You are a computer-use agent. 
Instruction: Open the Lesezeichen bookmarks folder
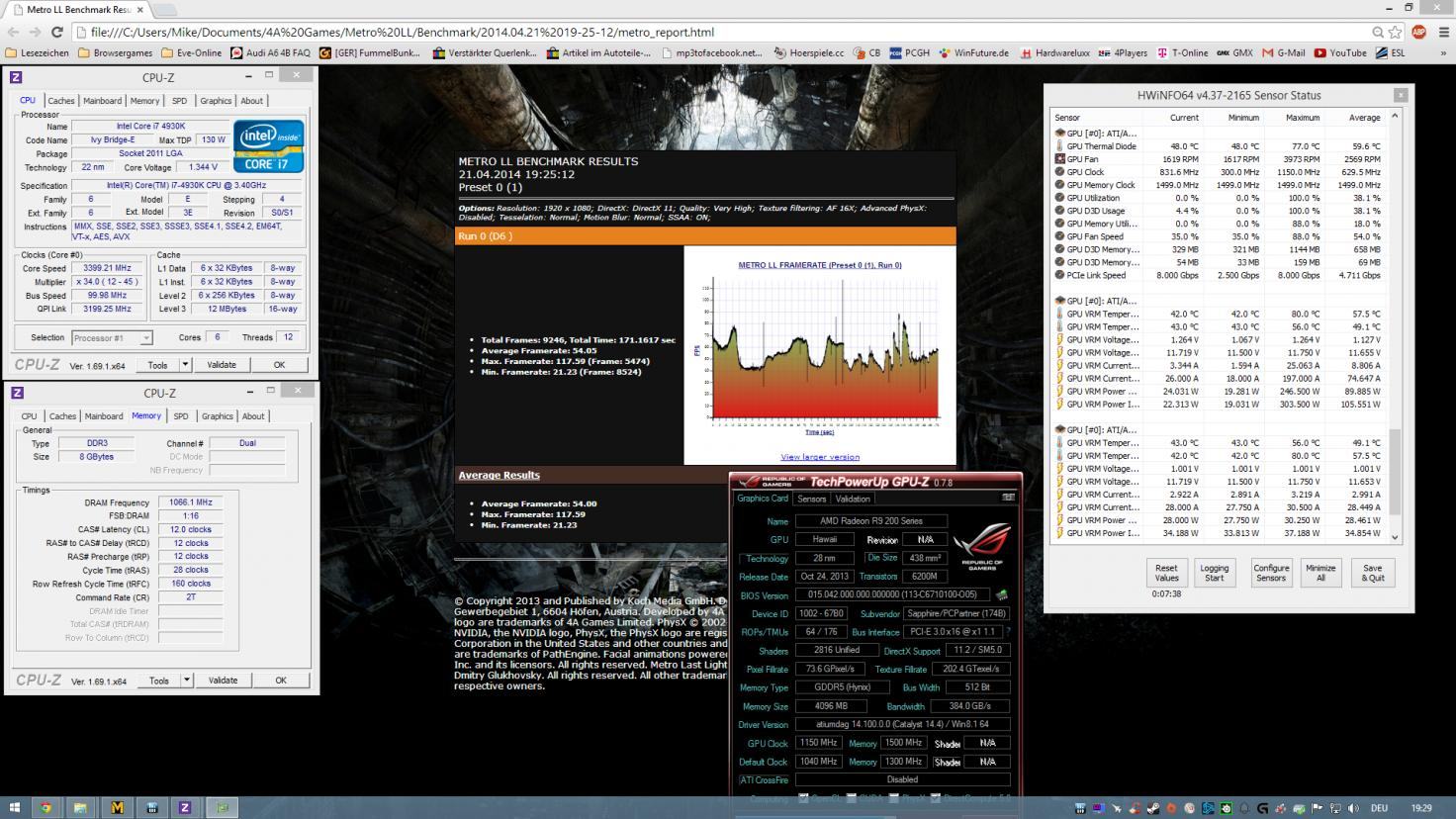tap(38, 52)
